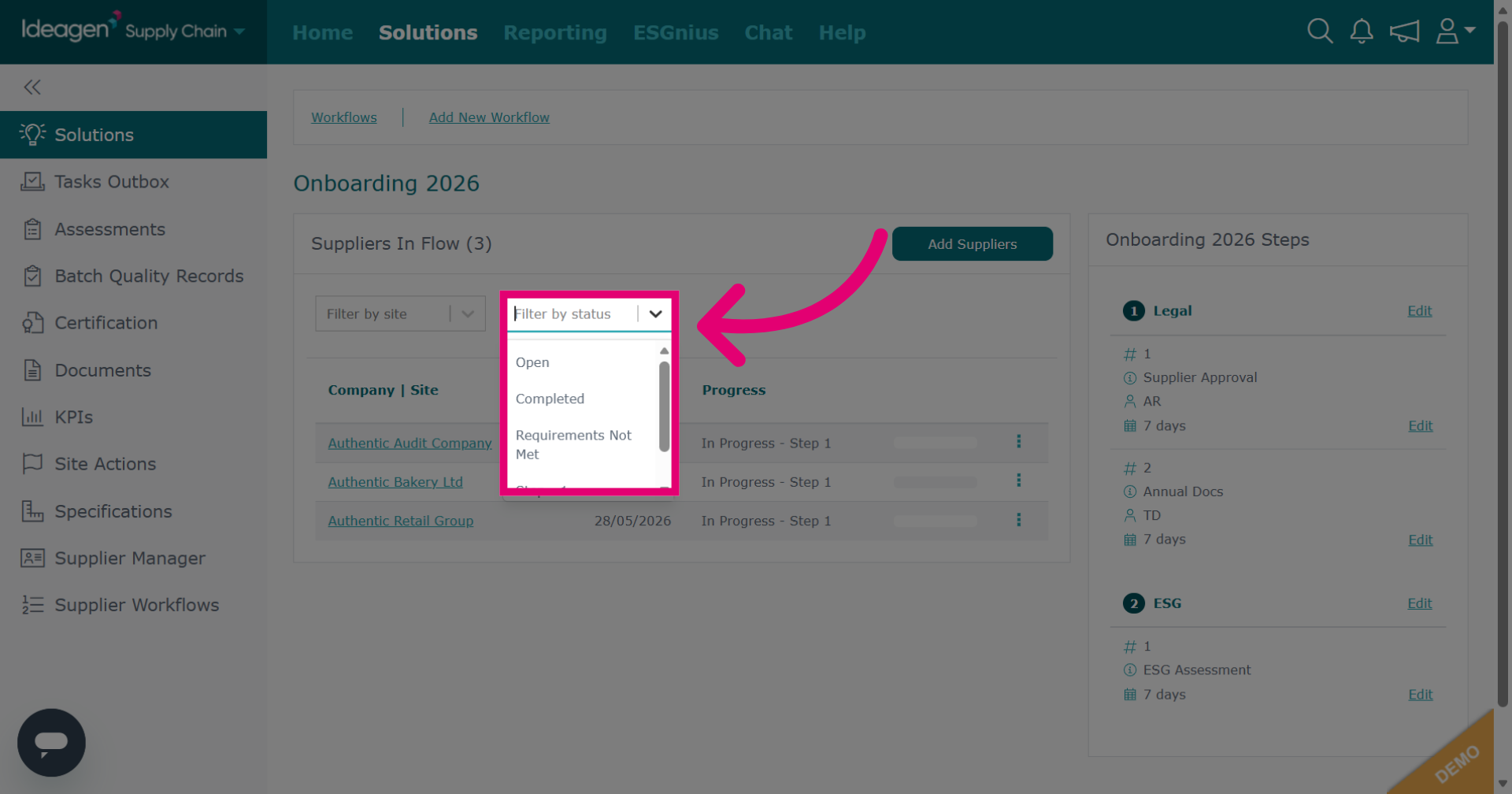Click the status list scrollbar thumb
This screenshot has height=794, width=1512.
pyautogui.click(x=664, y=406)
